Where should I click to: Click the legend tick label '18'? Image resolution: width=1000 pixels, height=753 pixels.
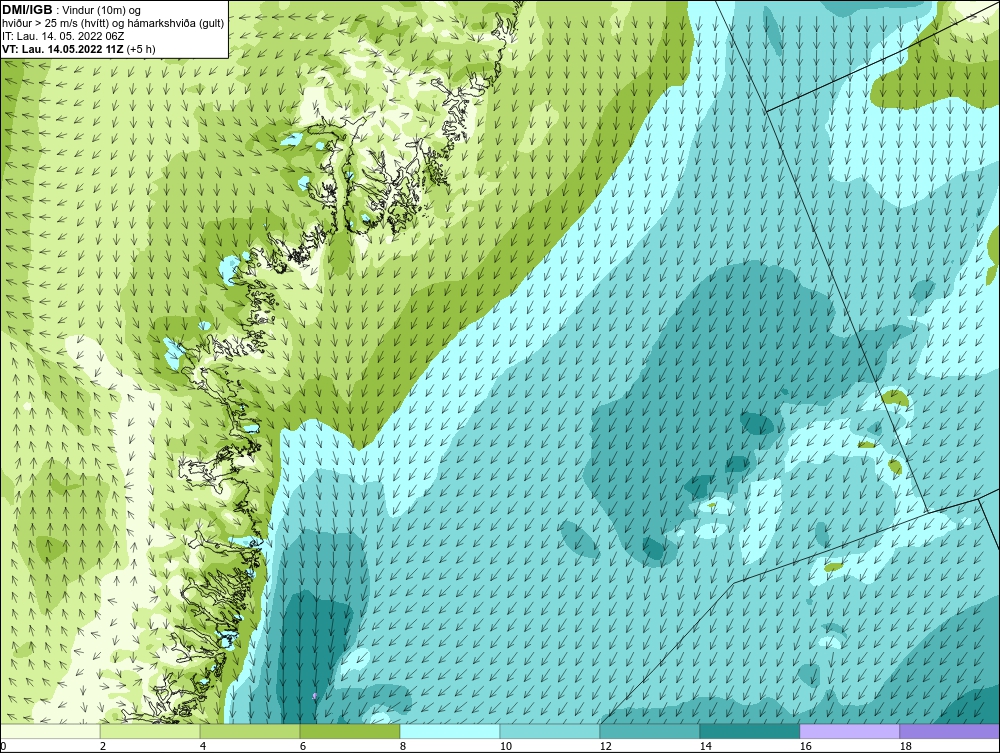pyautogui.click(x=906, y=746)
